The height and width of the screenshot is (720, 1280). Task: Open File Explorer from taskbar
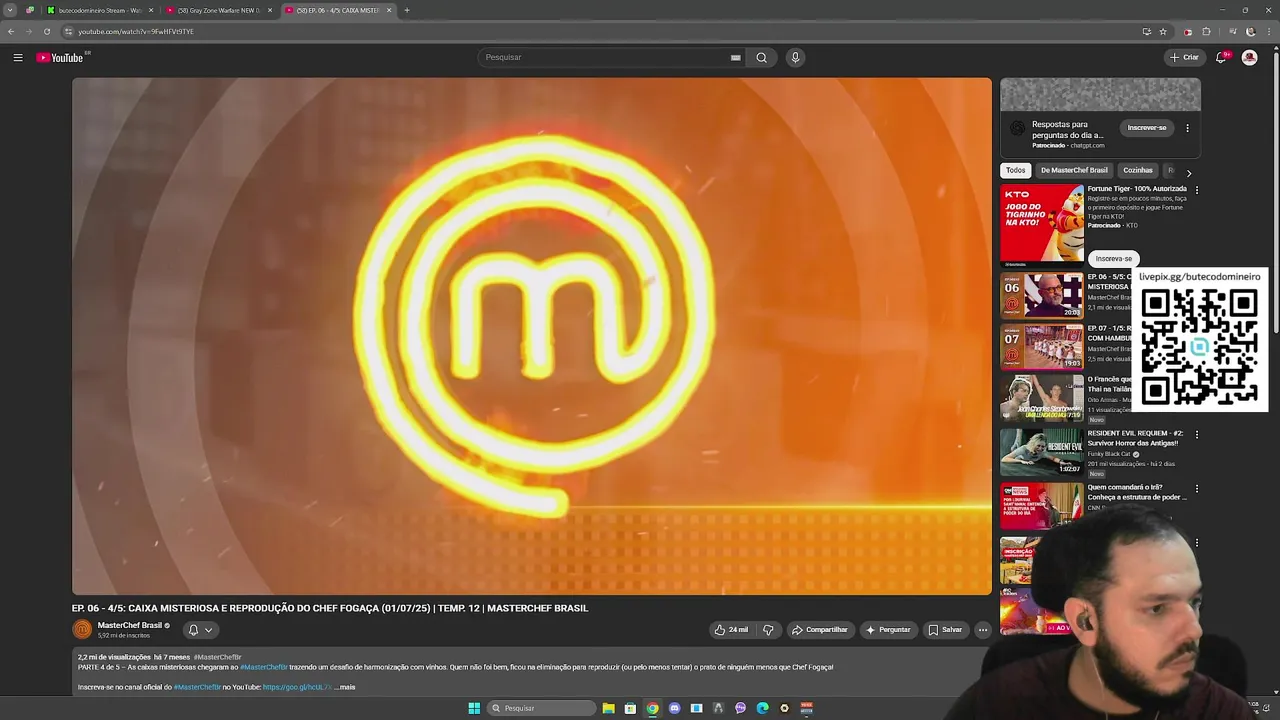pos(608,708)
